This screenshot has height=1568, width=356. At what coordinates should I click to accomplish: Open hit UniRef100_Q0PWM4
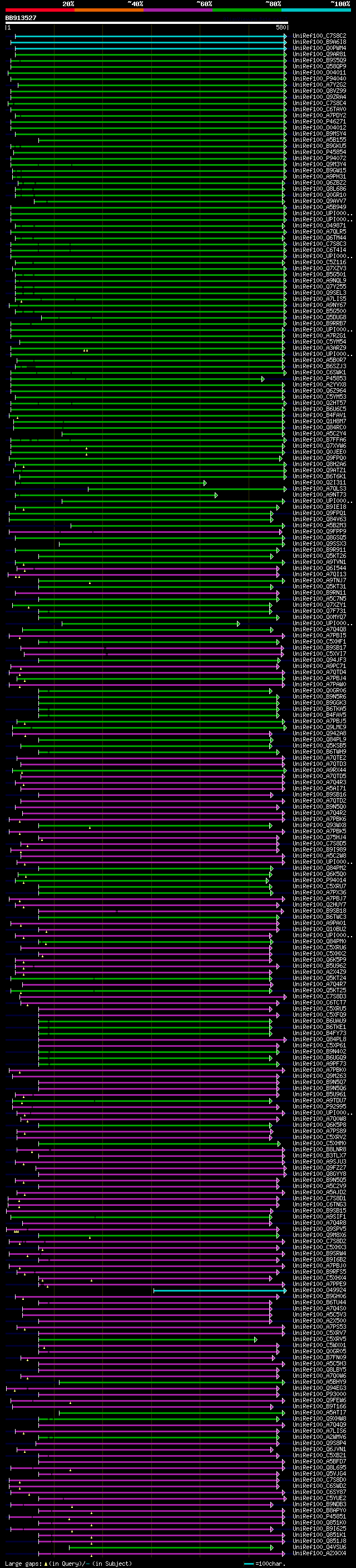pyautogui.click(x=319, y=48)
